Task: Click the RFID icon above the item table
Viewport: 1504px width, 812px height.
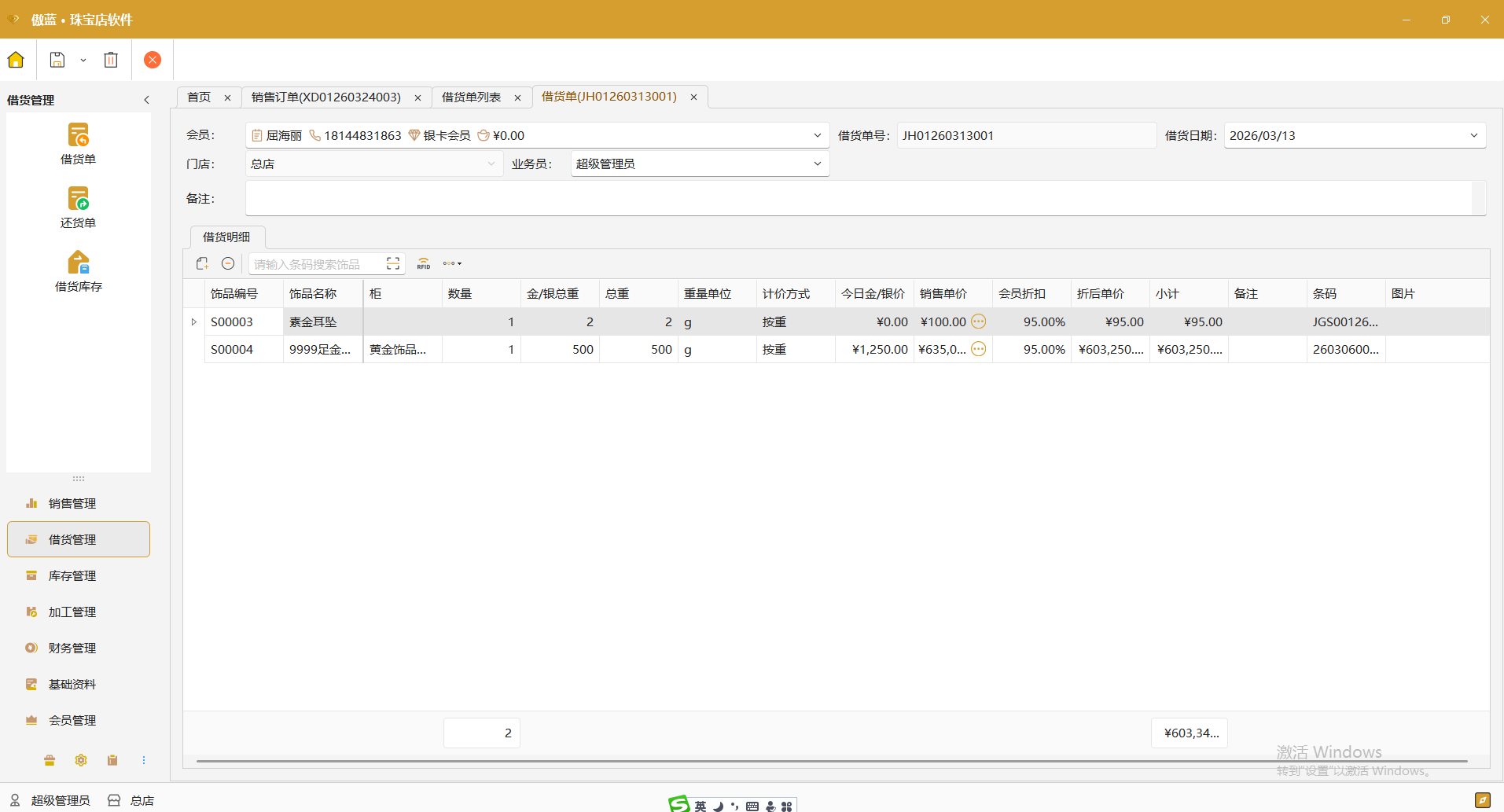Action: click(x=423, y=263)
